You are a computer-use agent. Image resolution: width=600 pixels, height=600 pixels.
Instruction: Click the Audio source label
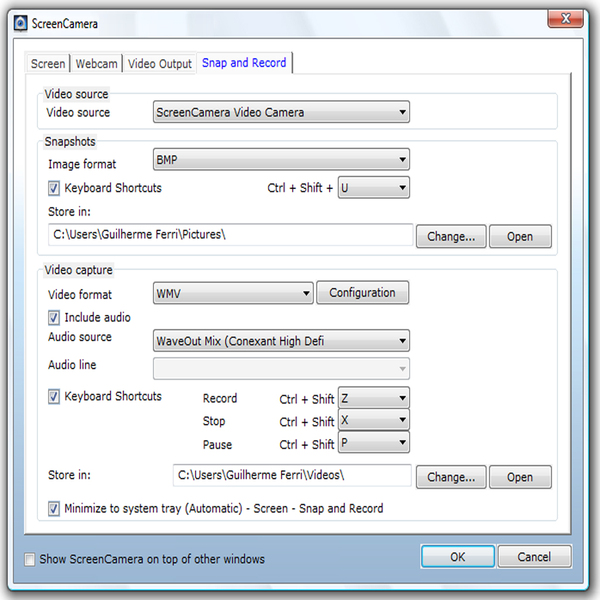pos(80,337)
